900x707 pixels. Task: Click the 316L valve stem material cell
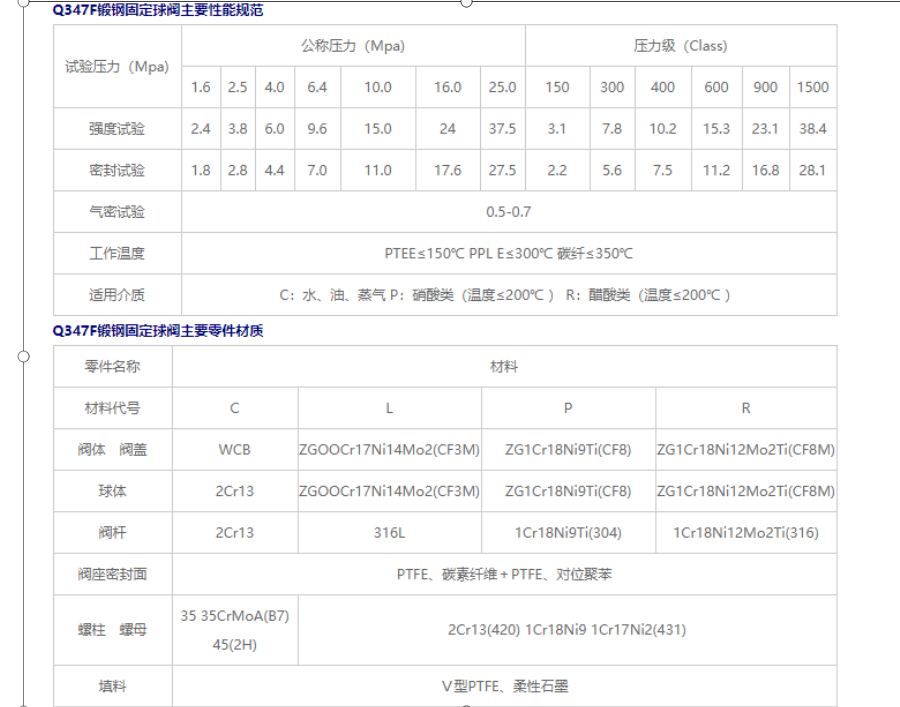389,533
